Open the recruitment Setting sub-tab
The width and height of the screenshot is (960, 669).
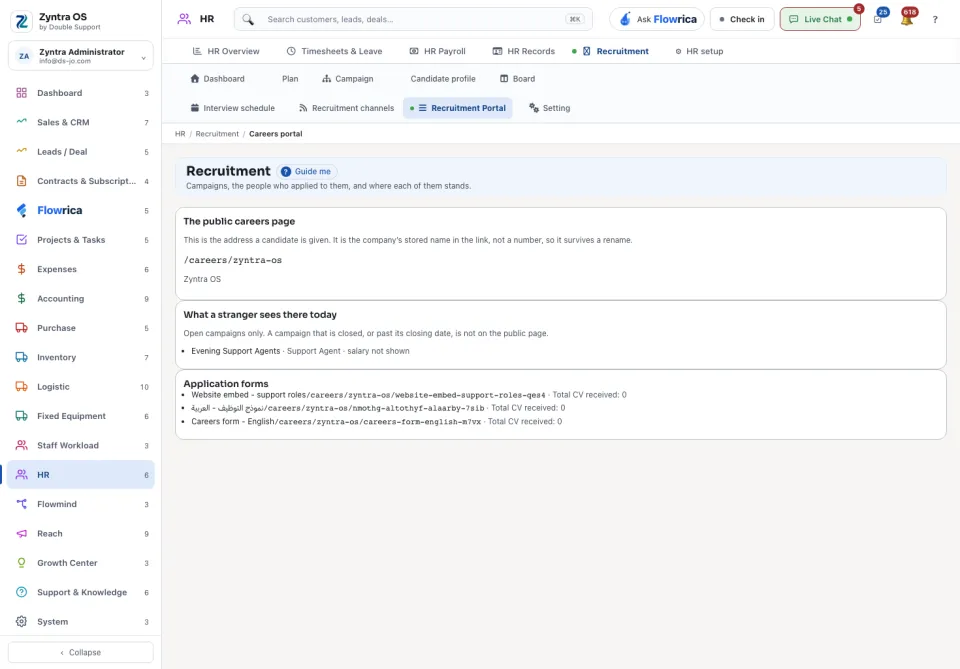[x=550, y=108]
